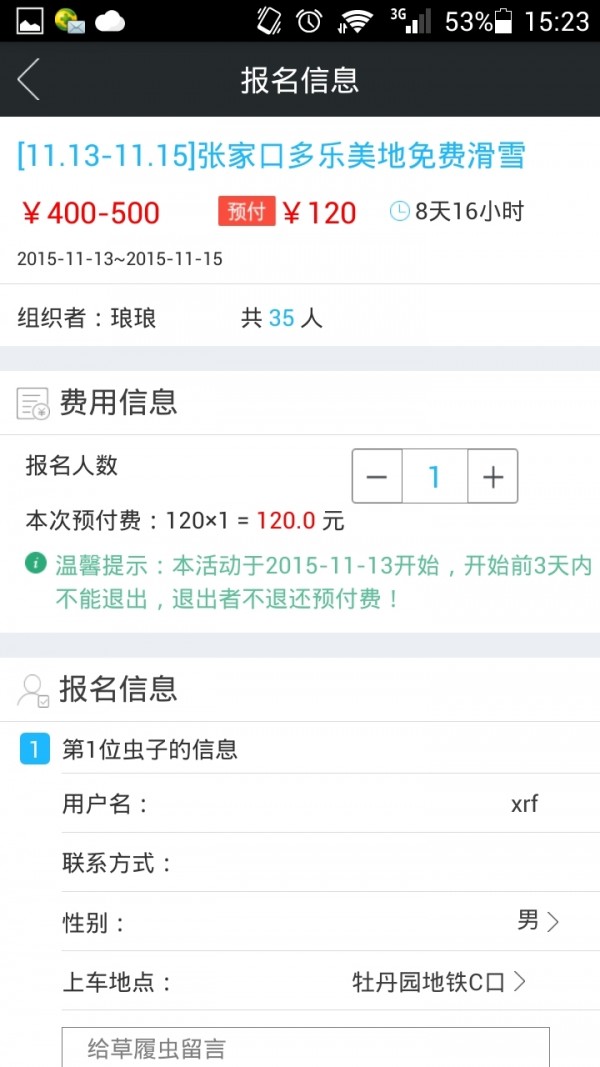Tap the blue number 1 badge

click(35, 749)
